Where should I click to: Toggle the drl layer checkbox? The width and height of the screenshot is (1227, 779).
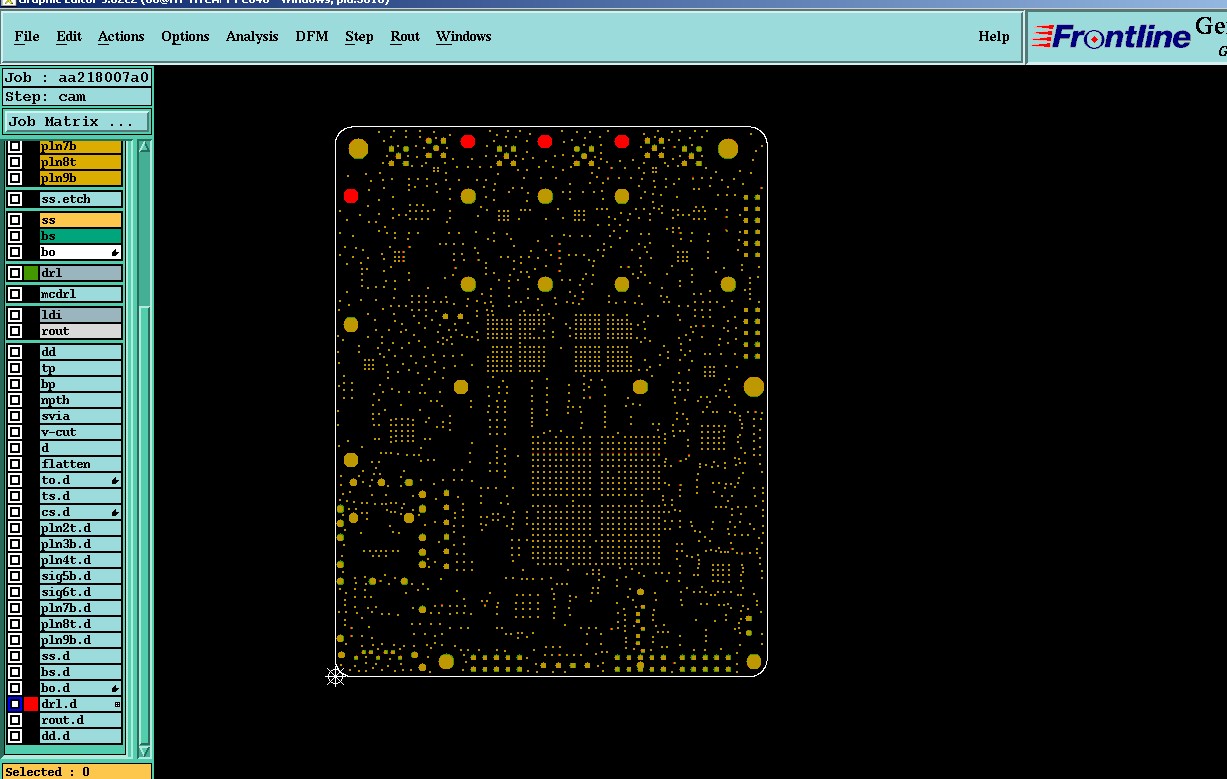tap(15, 273)
